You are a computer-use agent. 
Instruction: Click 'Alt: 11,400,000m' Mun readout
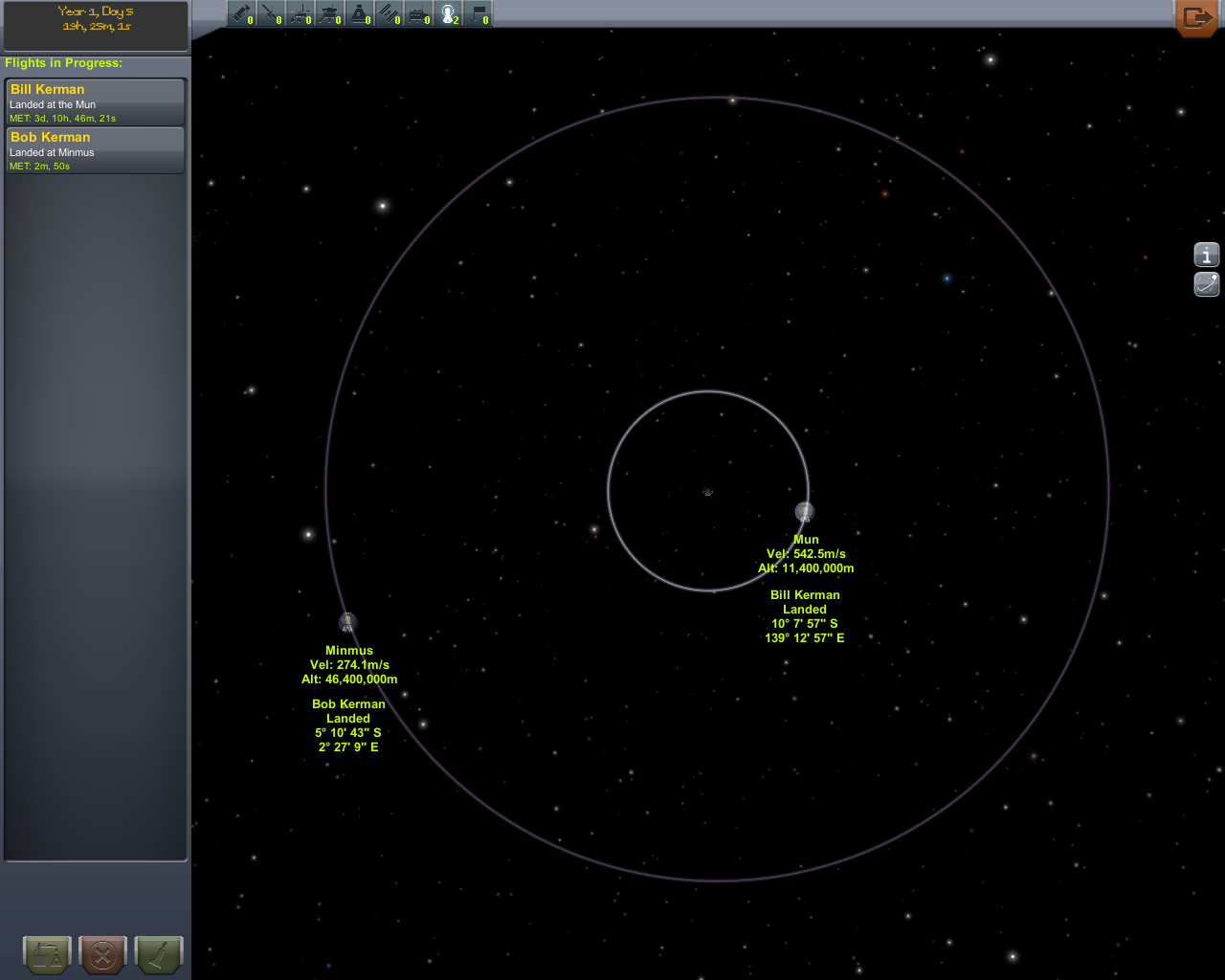806,568
